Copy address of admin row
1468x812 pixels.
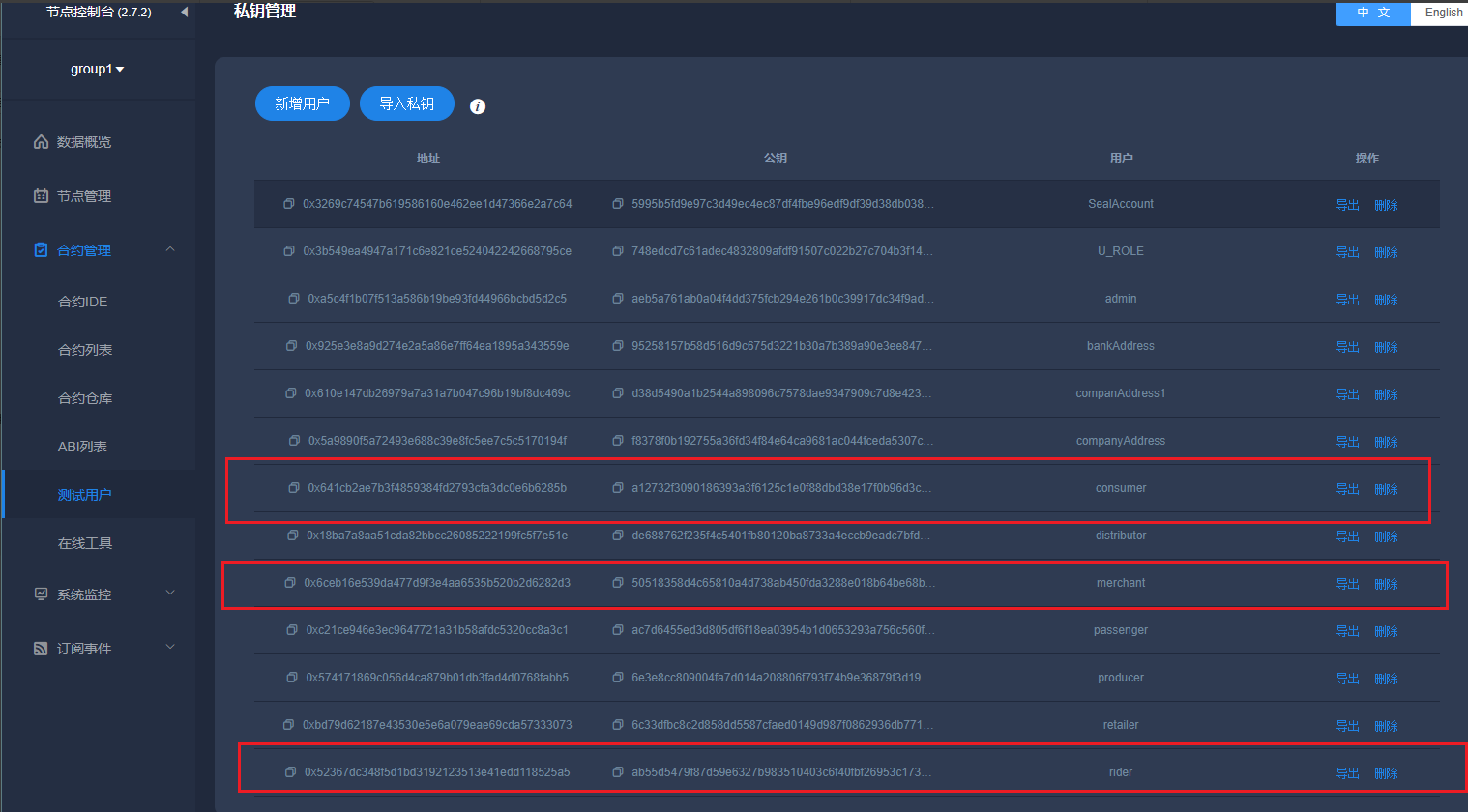(x=293, y=299)
